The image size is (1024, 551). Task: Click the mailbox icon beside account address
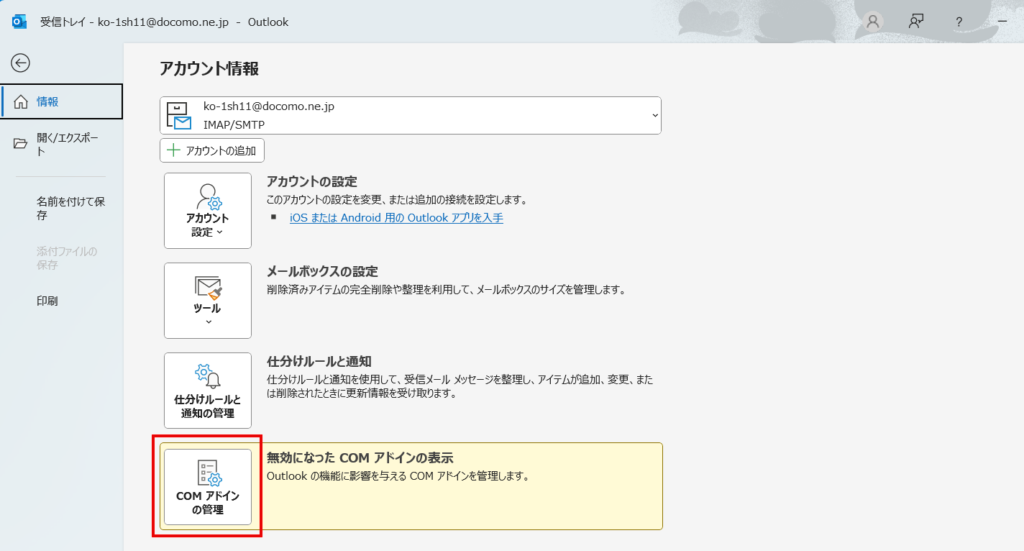click(179, 115)
